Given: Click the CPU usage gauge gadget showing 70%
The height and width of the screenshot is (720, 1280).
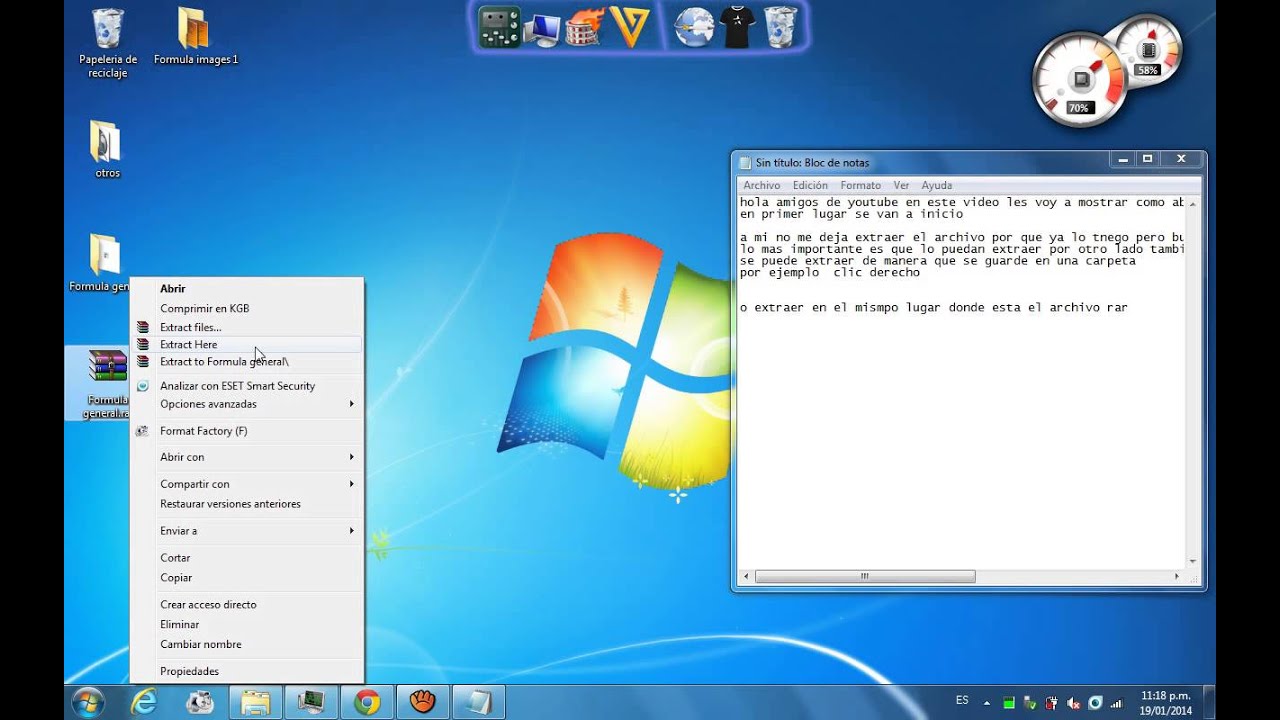Looking at the screenshot, I should coord(1080,80).
